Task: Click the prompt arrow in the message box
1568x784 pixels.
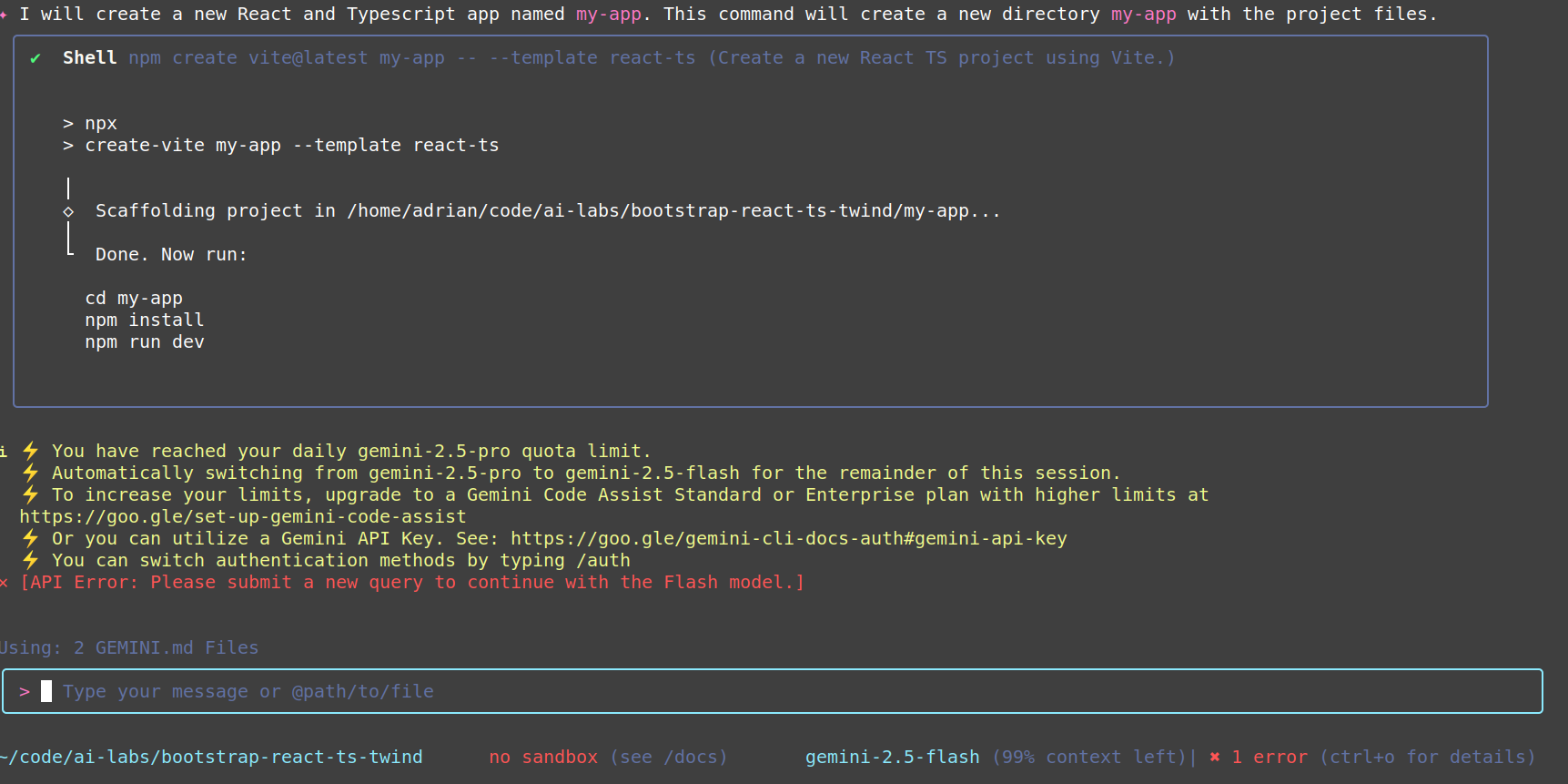Action: coord(25,692)
